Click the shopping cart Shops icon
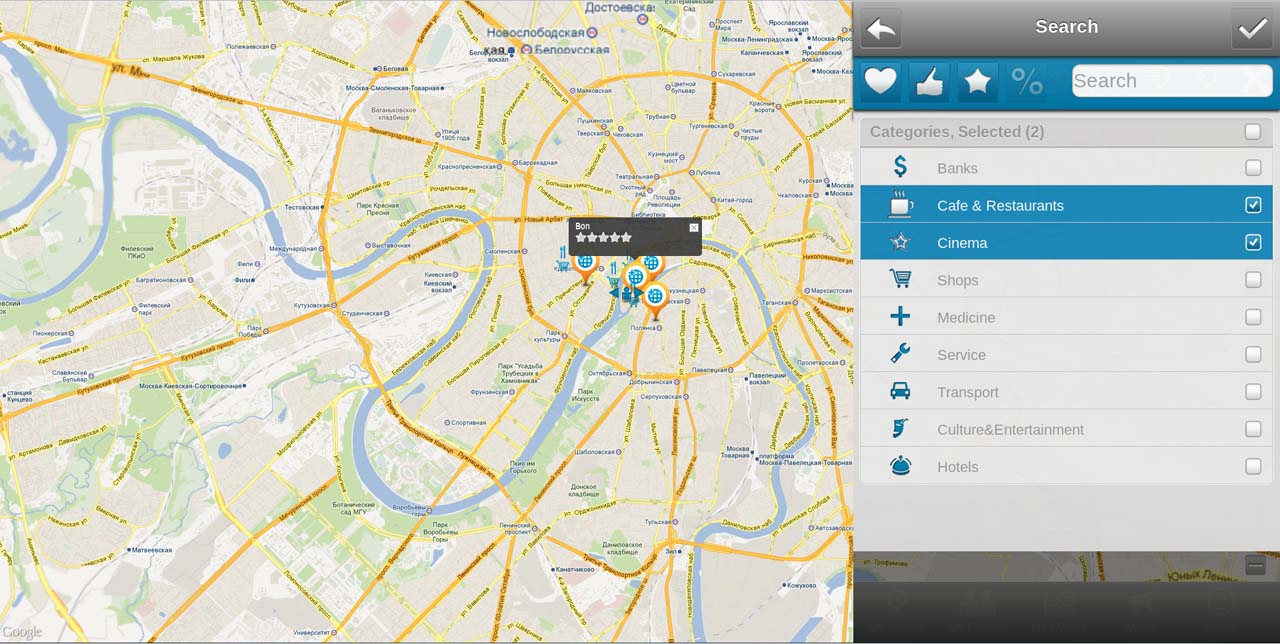This screenshot has width=1280, height=644. 900,279
